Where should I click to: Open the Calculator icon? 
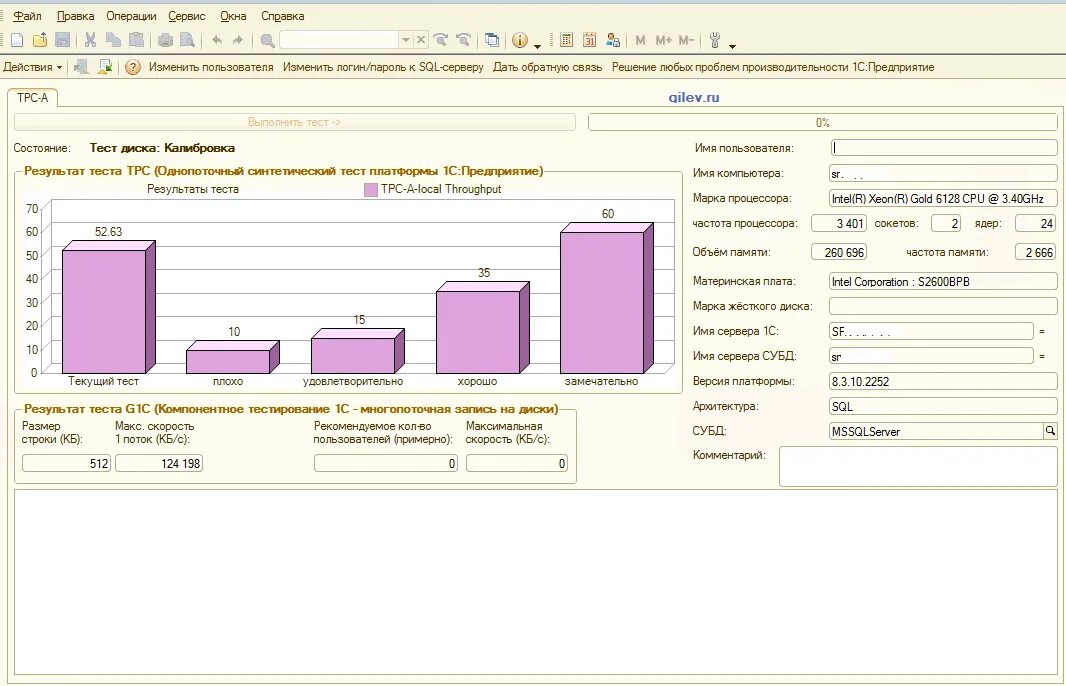pos(566,40)
